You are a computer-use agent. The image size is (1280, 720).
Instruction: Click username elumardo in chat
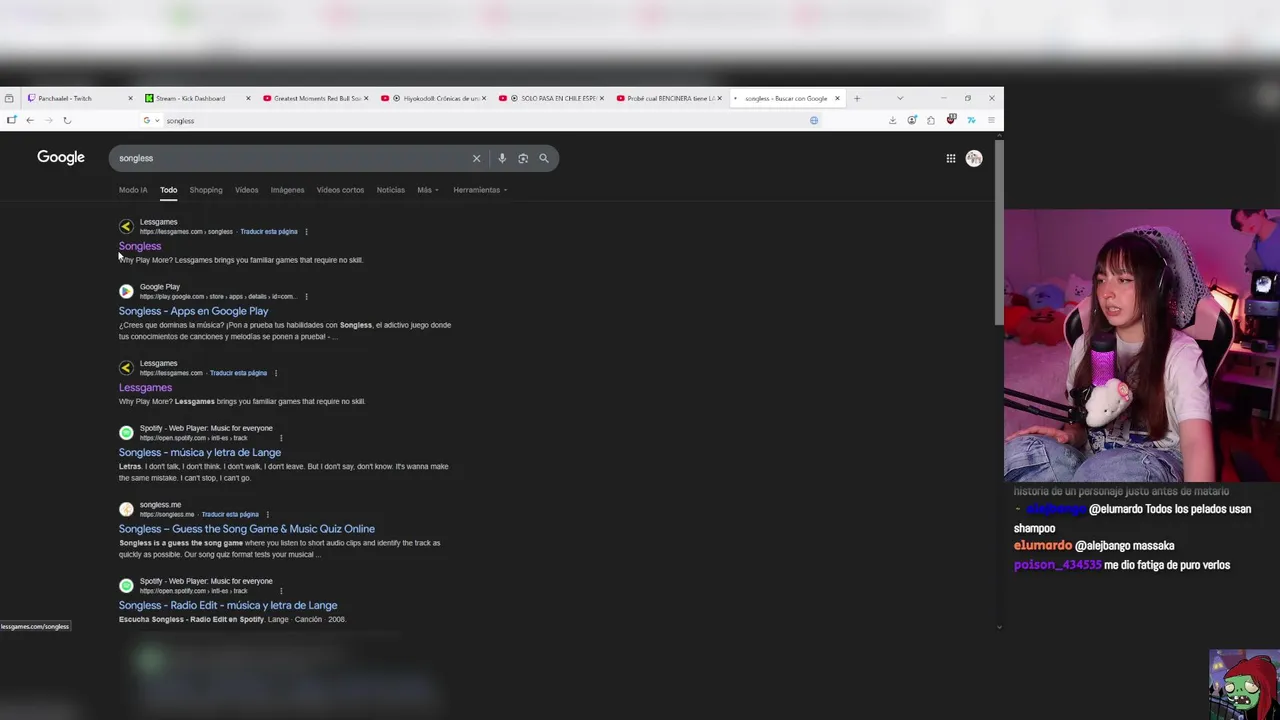coord(1043,546)
